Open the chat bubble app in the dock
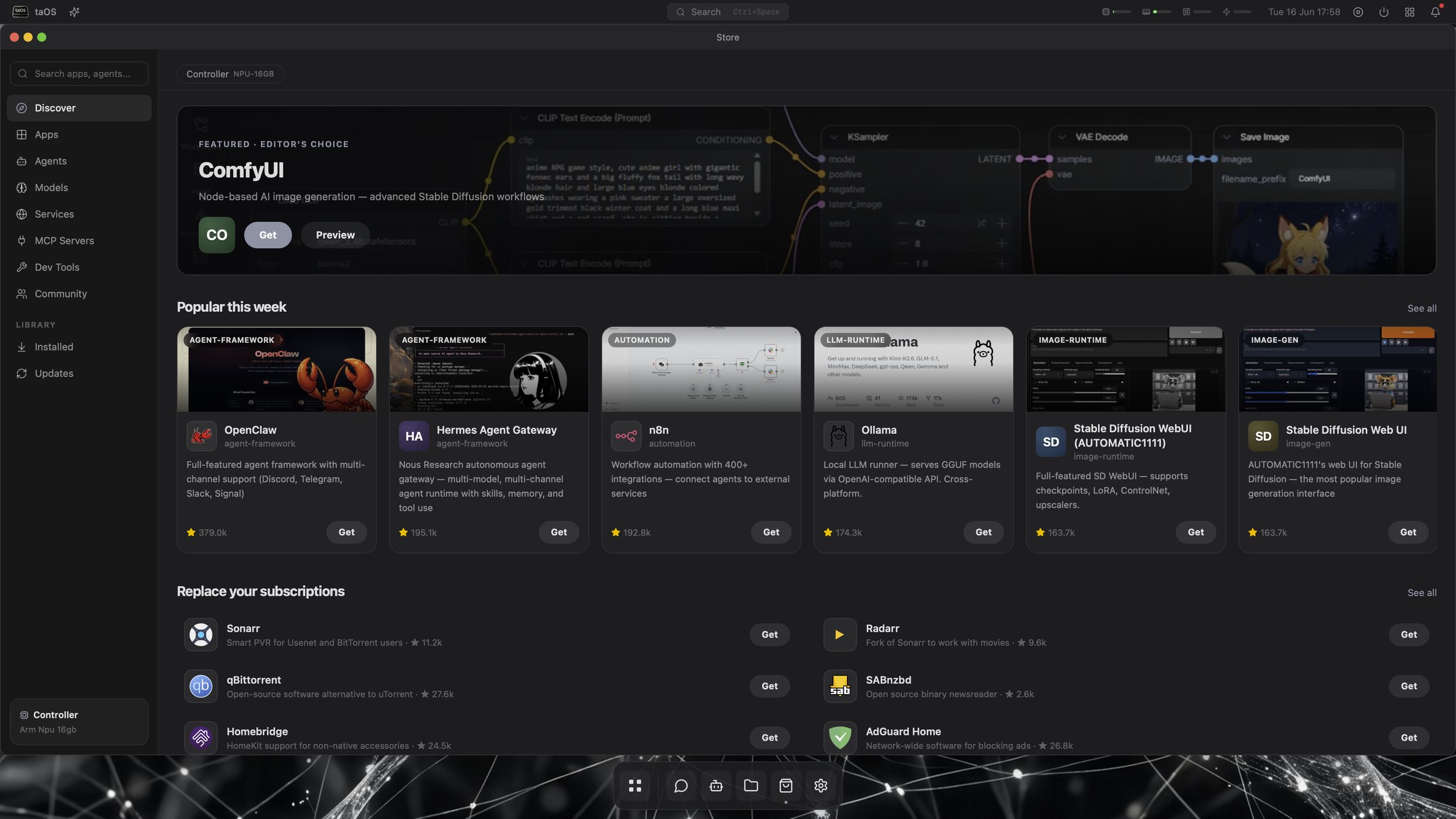The width and height of the screenshot is (1456, 819). coord(681,786)
